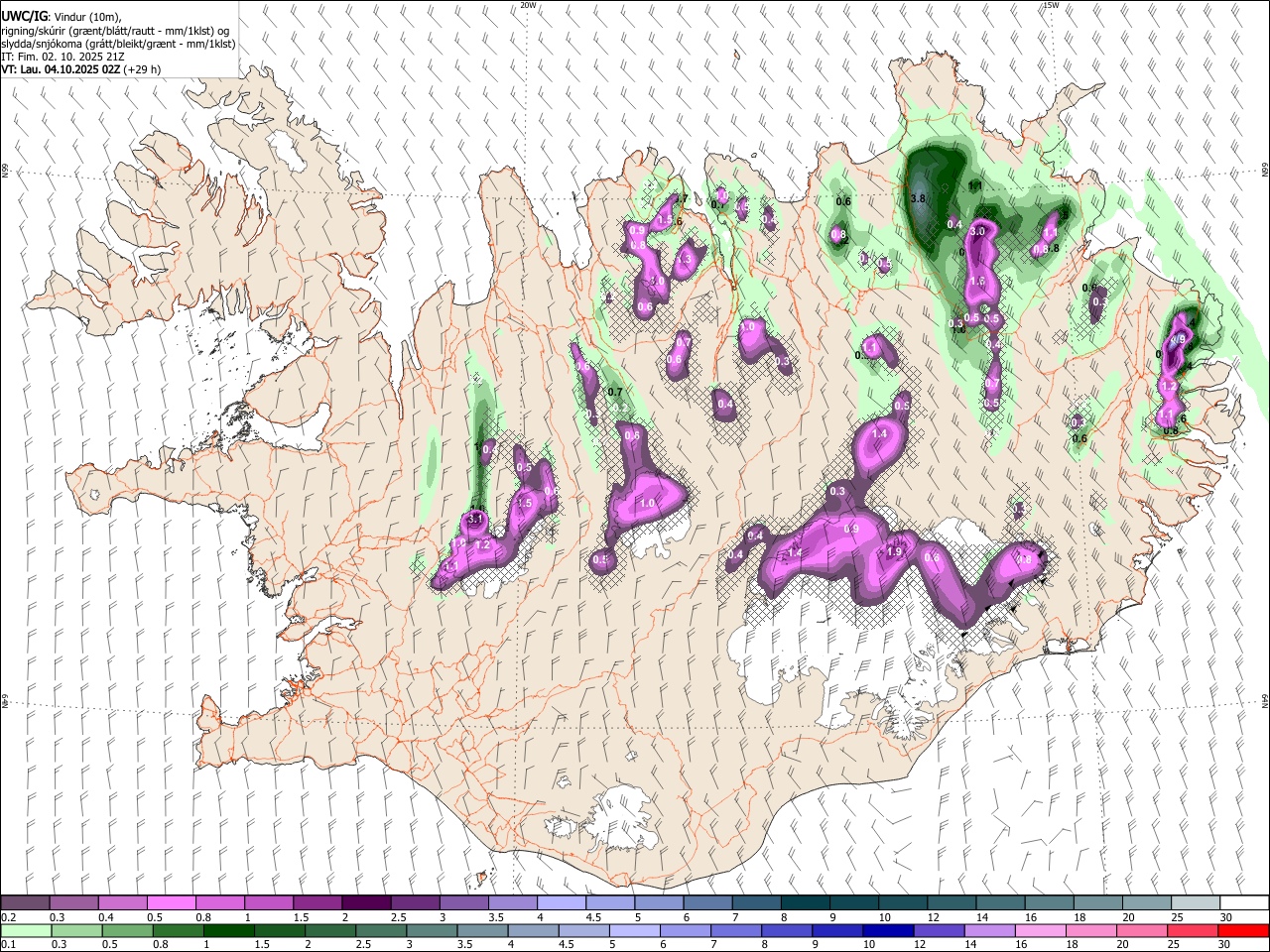Click the dark purple swatch between 2 and 2.5
The width and height of the screenshot is (1270, 952).
(x=366, y=903)
